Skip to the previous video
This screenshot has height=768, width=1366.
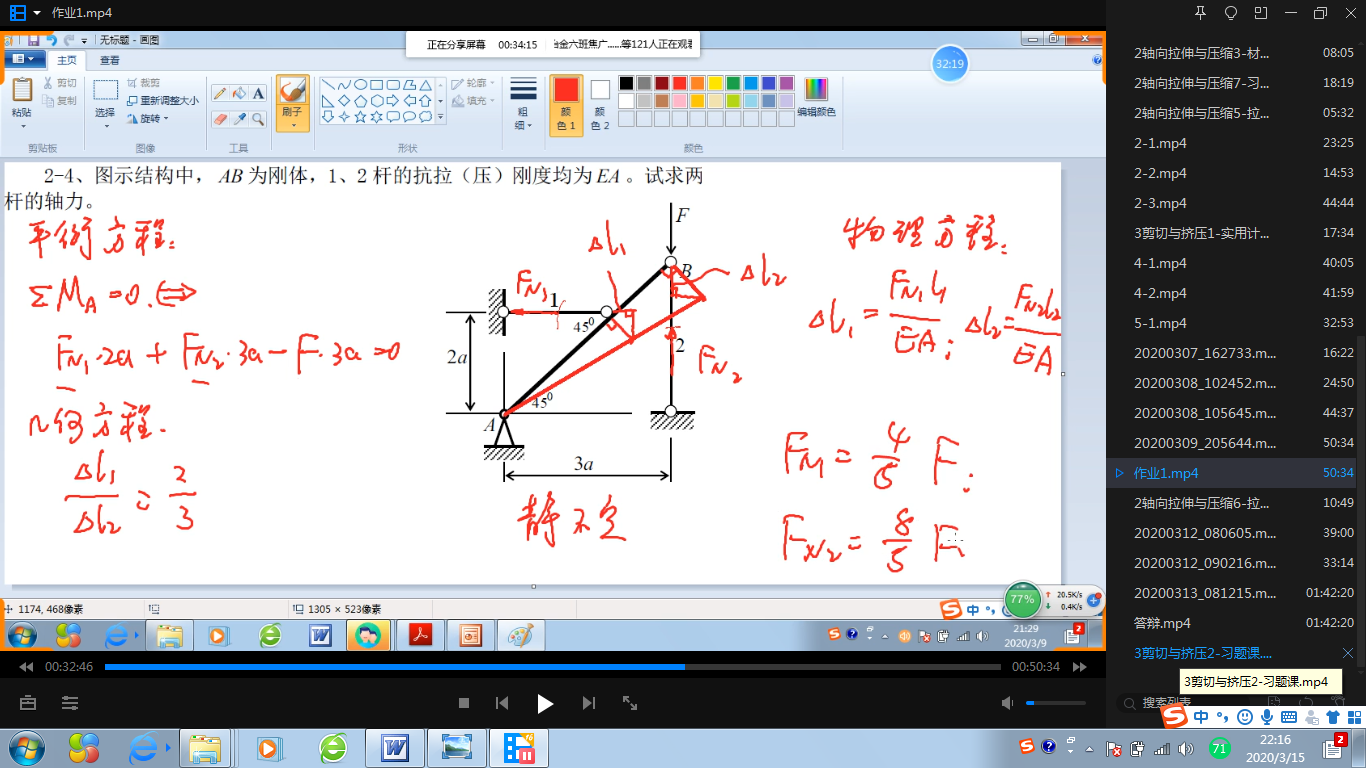click(x=502, y=703)
